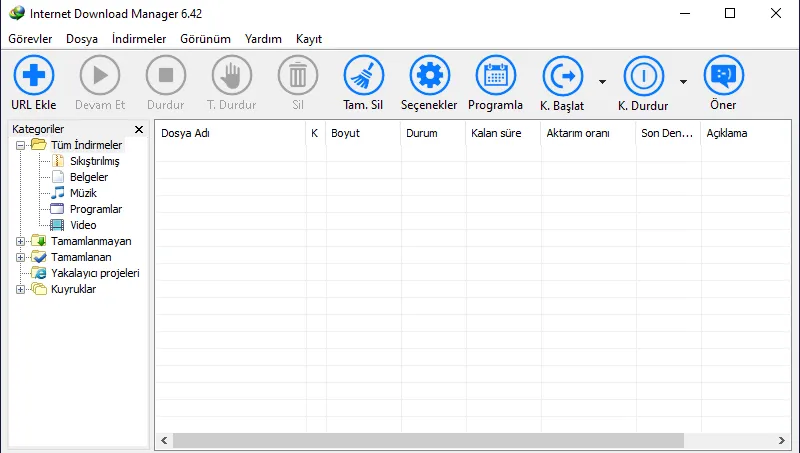This screenshot has width=800, height=453.
Task: Close the Kategoriler panel
Action: point(139,130)
